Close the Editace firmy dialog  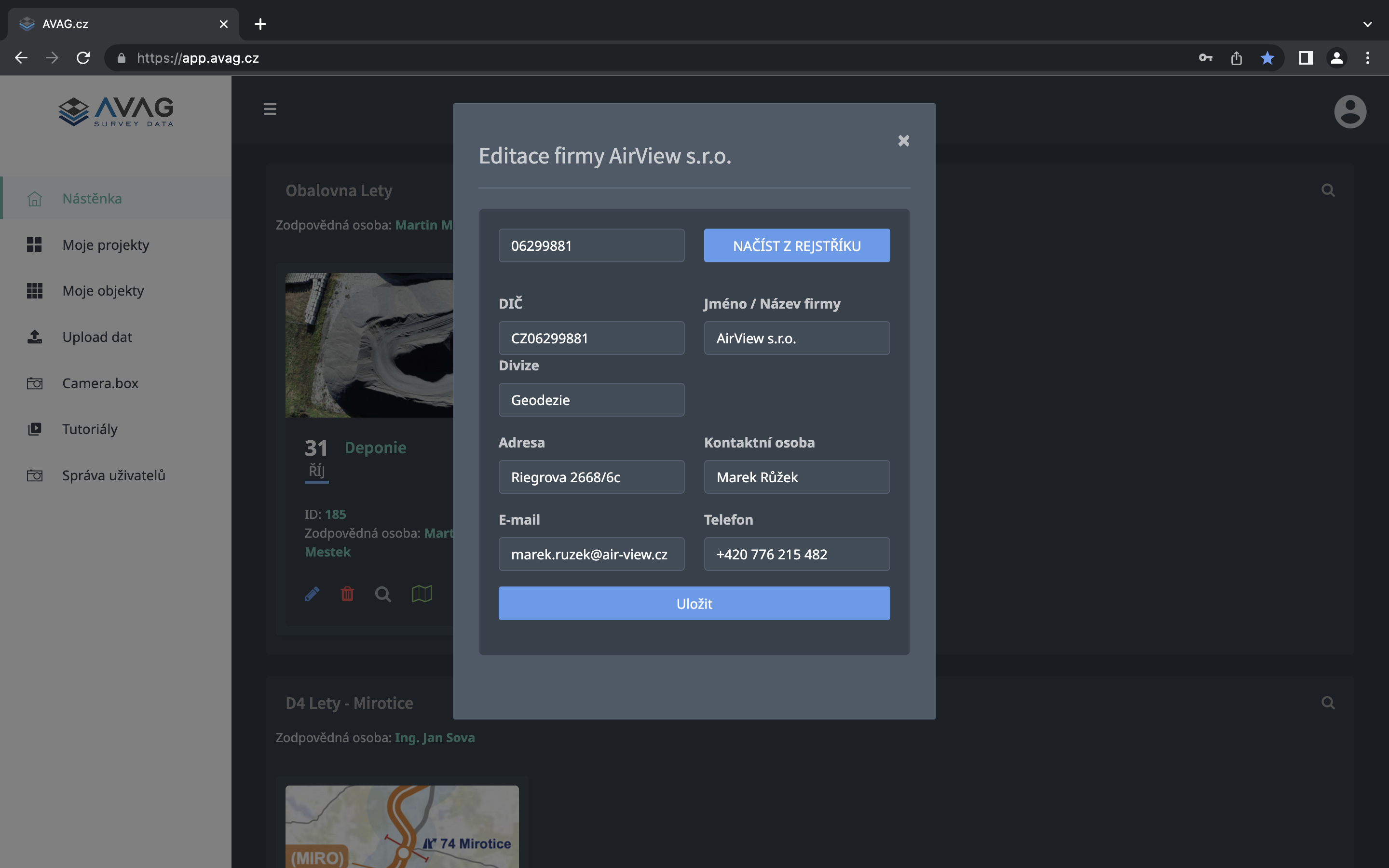(x=903, y=141)
